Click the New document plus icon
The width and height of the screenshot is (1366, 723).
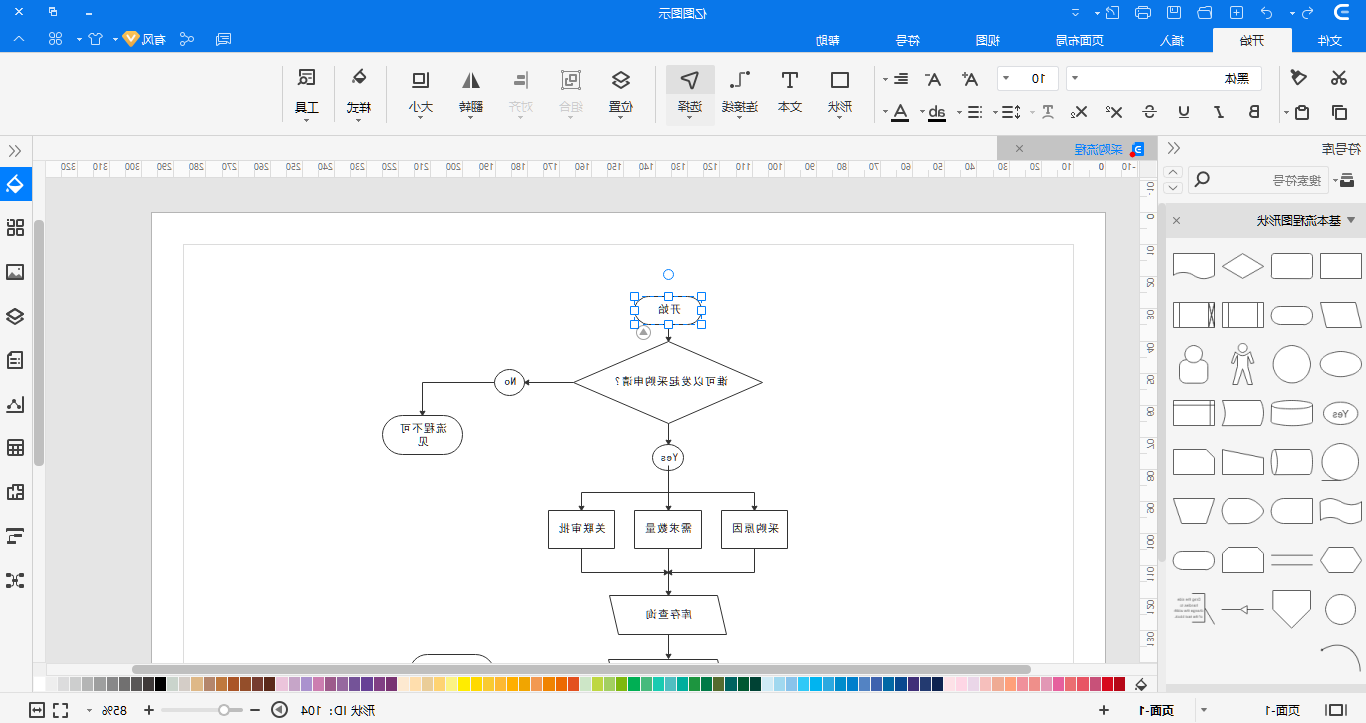(x=1237, y=13)
